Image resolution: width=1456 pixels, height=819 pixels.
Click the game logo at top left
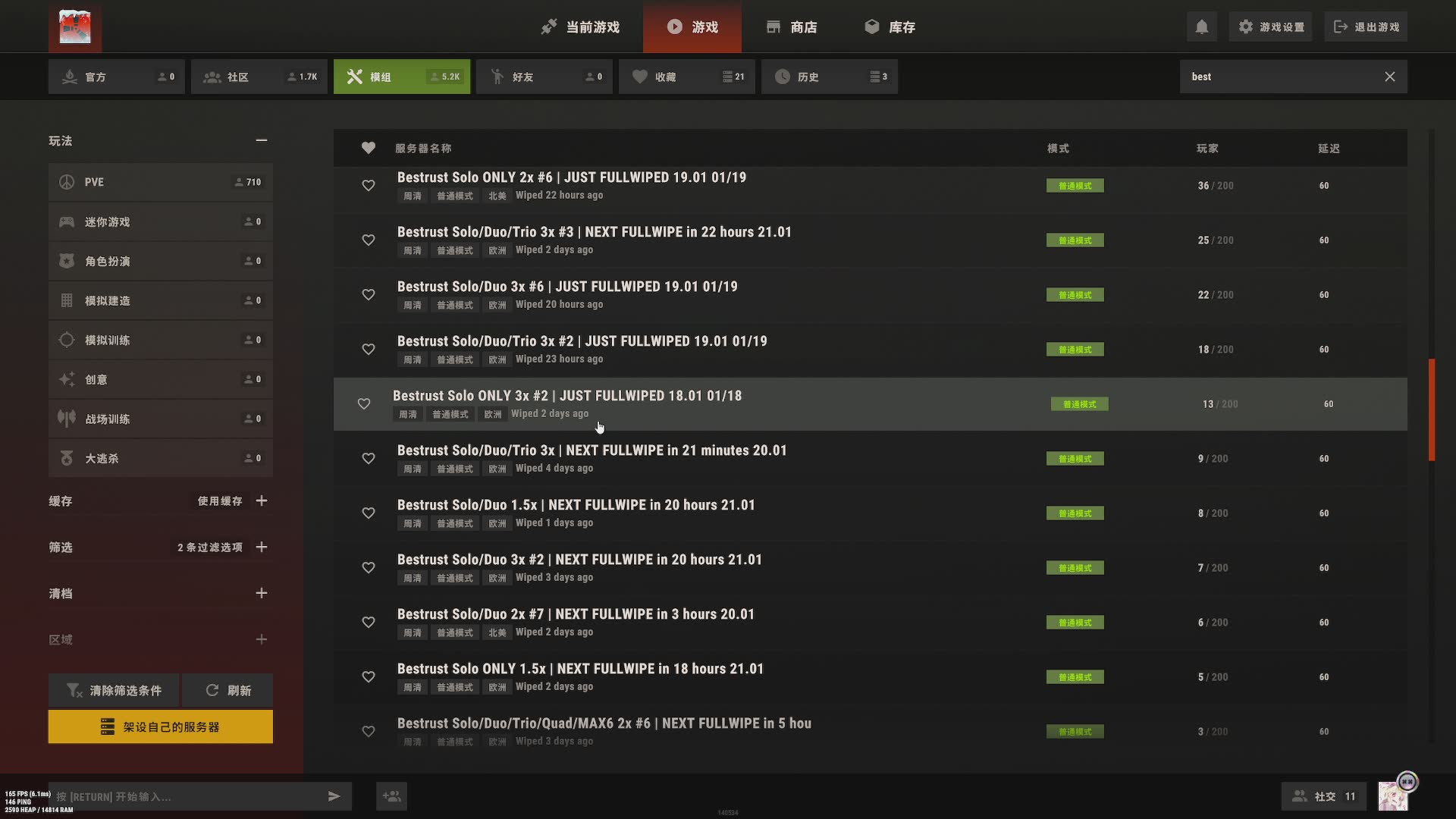click(74, 27)
